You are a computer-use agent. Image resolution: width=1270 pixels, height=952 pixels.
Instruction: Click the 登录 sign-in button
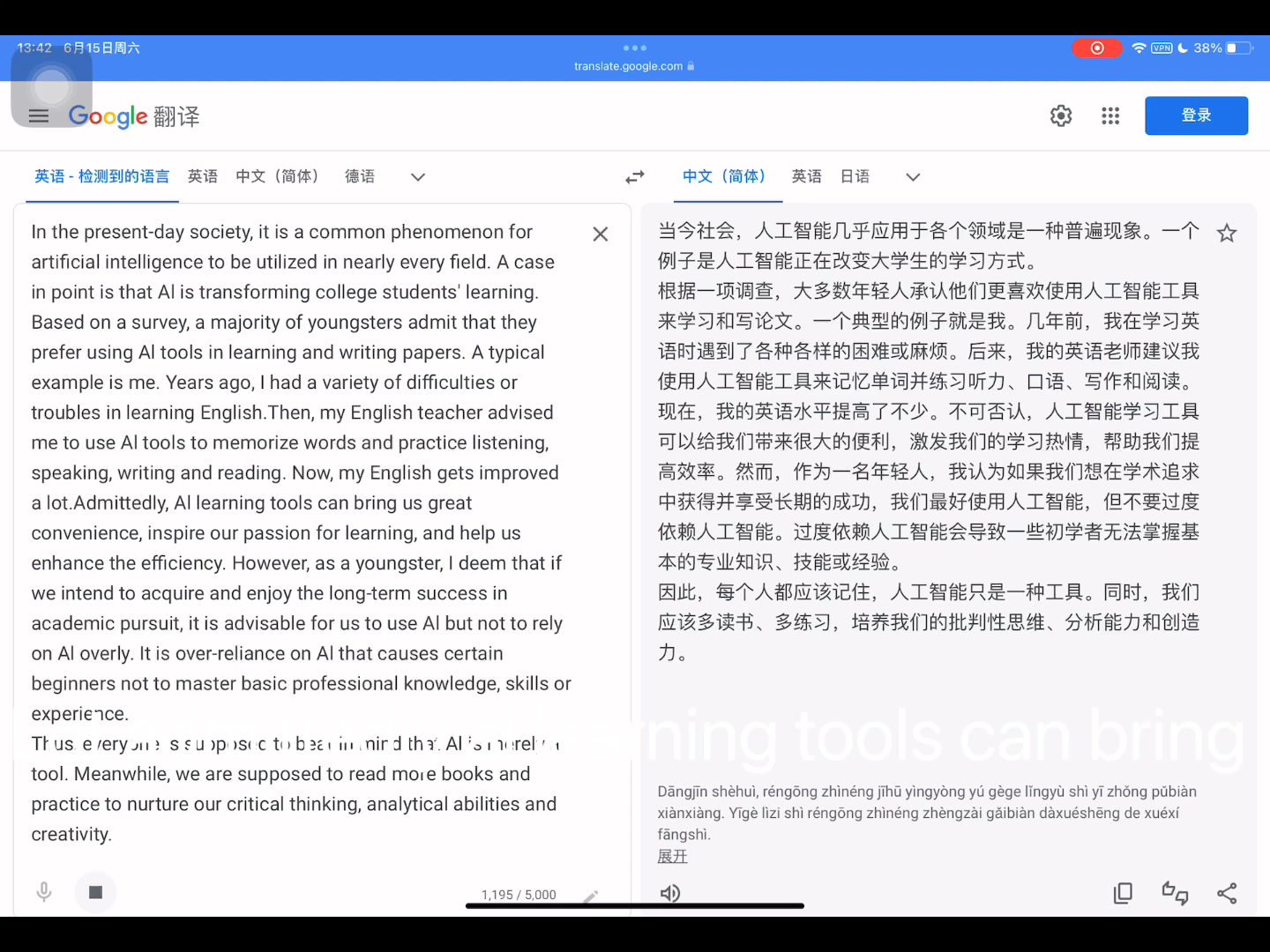[x=1196, y=115]
